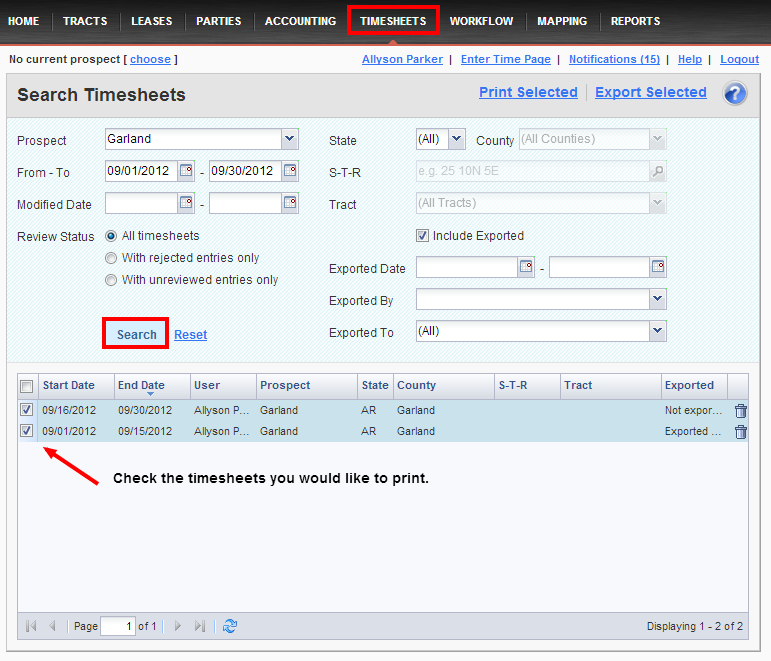Click the blue help question mark icon
This screenshot has width=771, height=661.
(x=735, y=94)
